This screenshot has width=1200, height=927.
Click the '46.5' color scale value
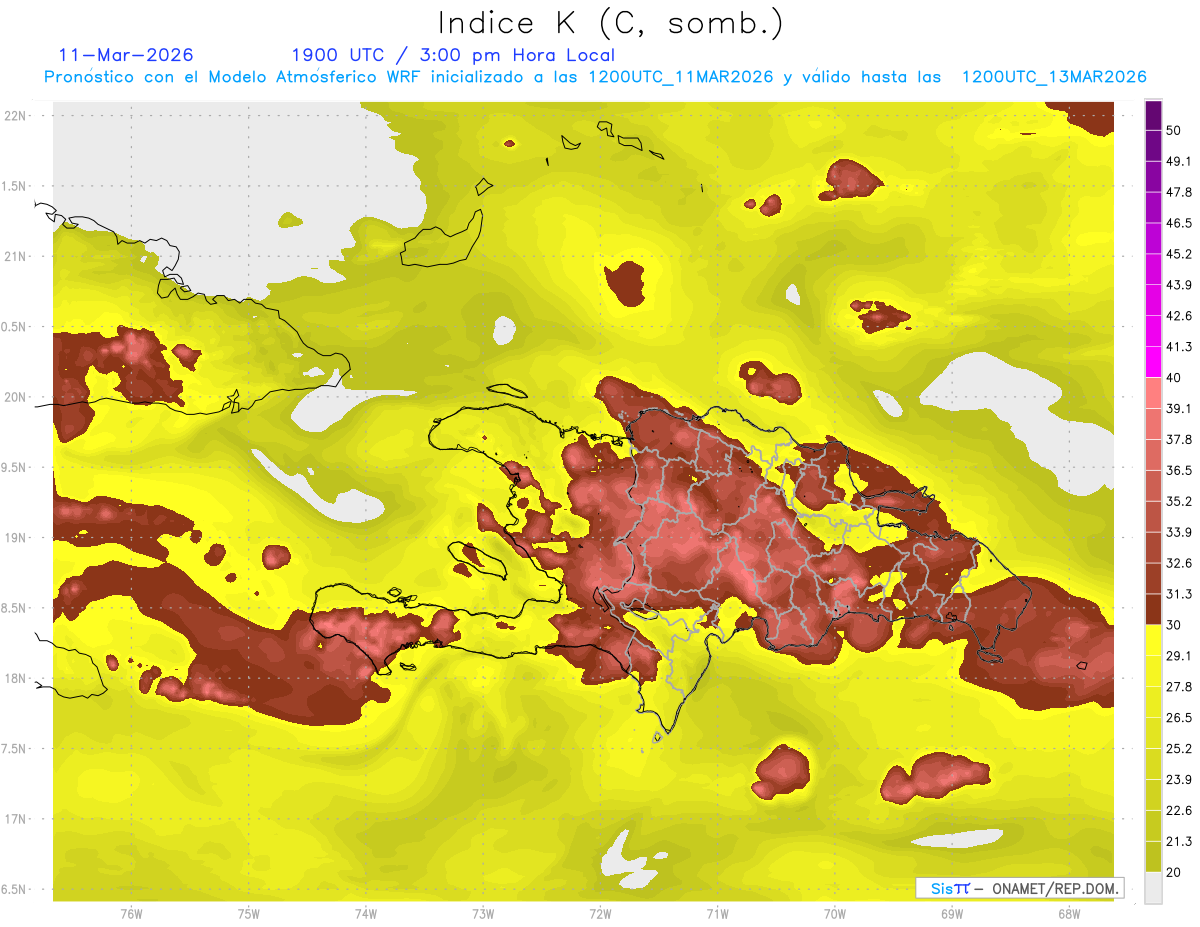tap(1178, 223)
